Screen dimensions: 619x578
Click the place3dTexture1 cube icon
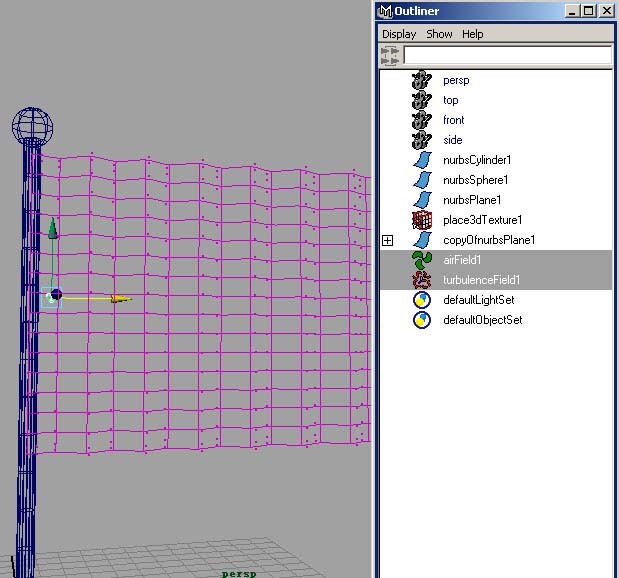tap(422, 220)
